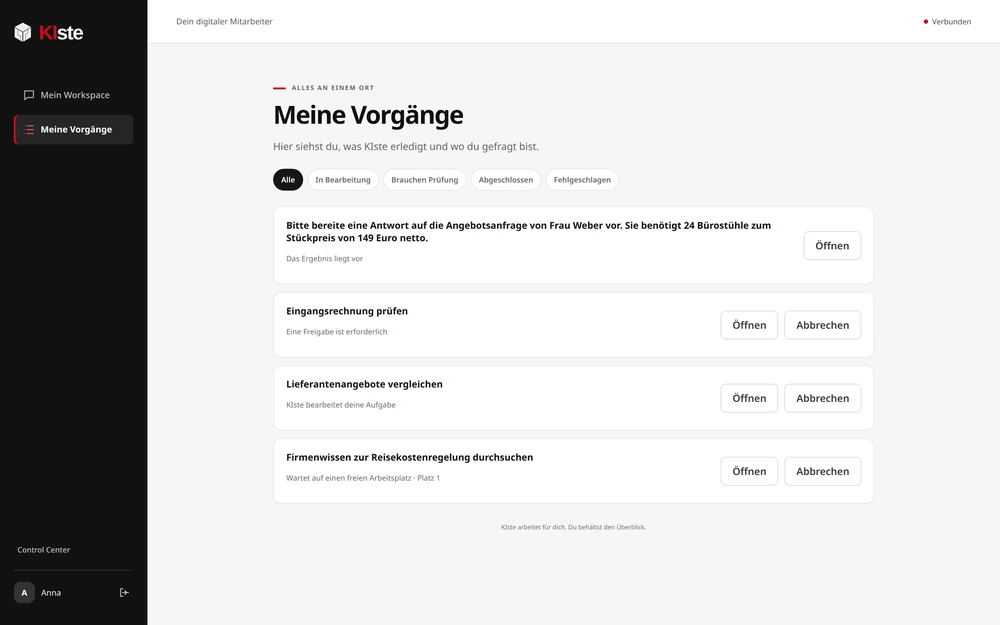The width and height of the screenshot is (1000, 625).
Task: Click the Frau Weber Angebotsanfrage task title
Action: [x=529, y=232]
